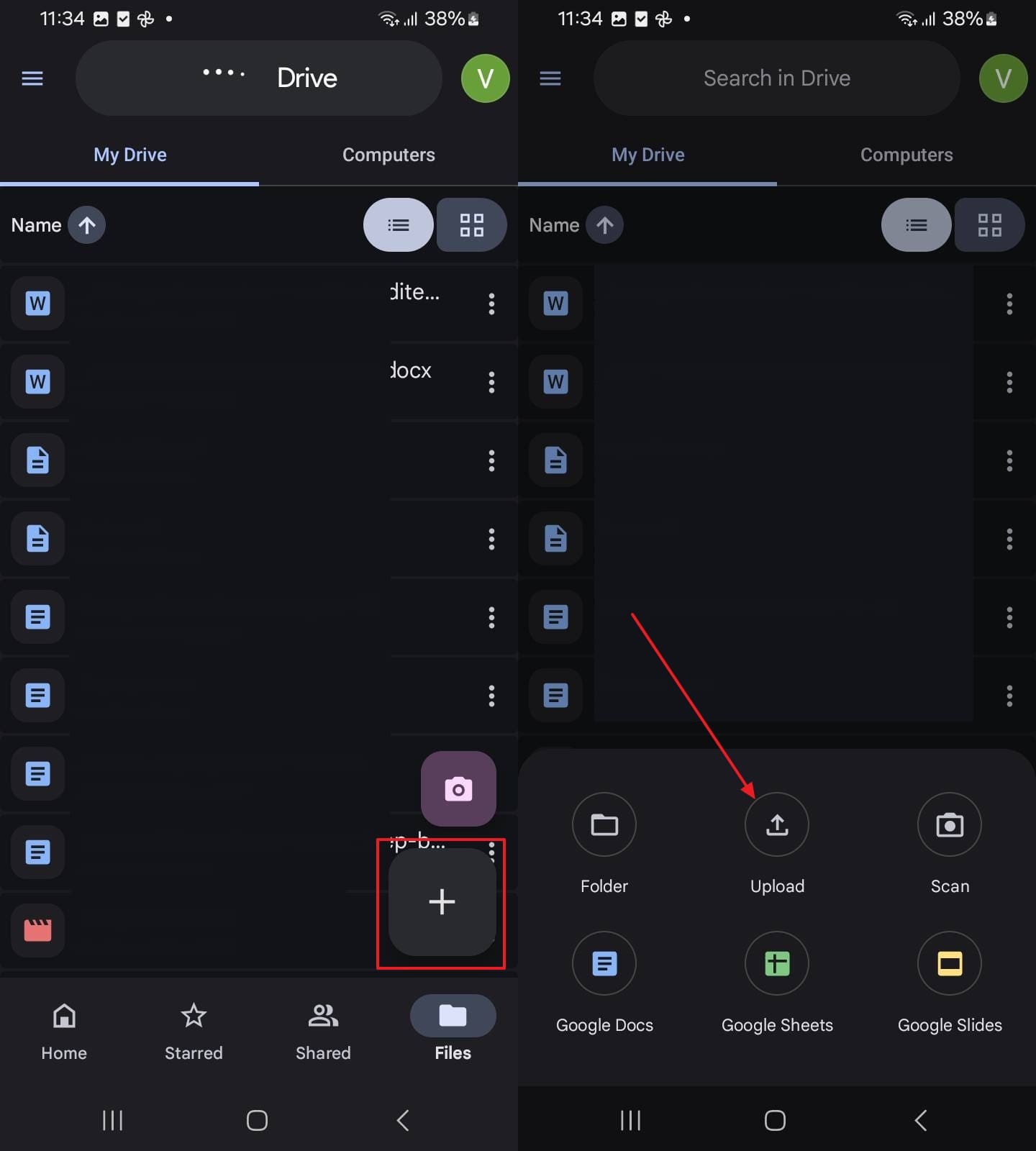Open the hamburger menu in the right screen
This screenshot has width=1036, height=1151.
[x=550, y=78]
